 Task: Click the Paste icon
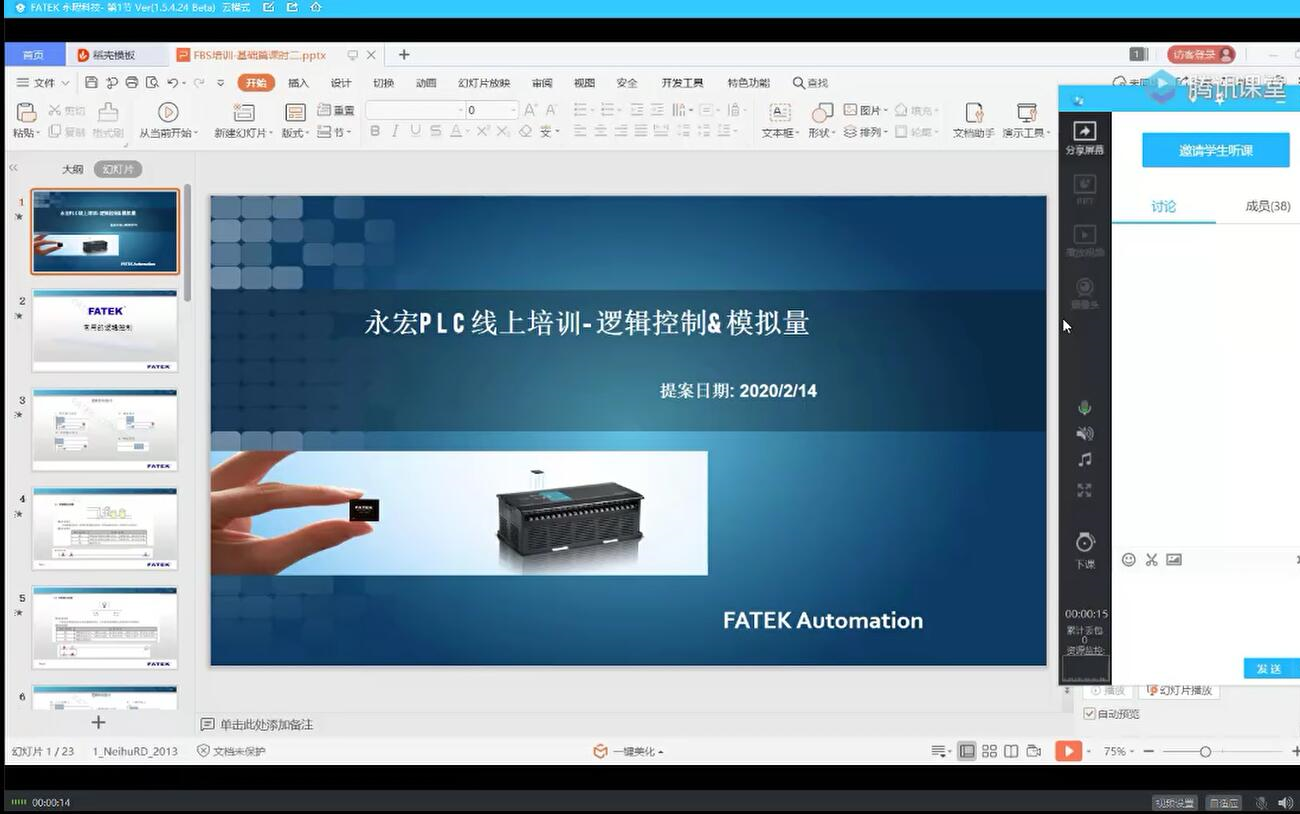pos(25,112)
